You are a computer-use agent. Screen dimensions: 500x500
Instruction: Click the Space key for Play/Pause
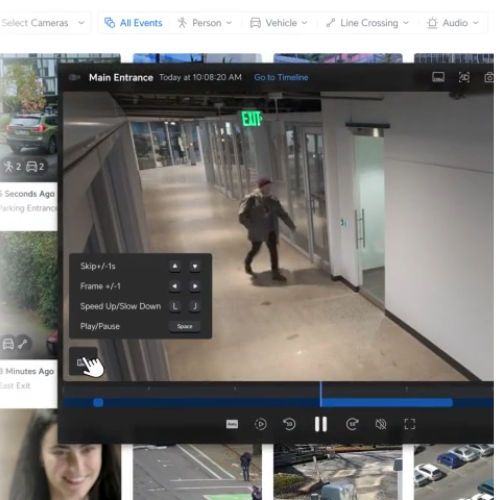pyautogui.click(x=185, y=326)
